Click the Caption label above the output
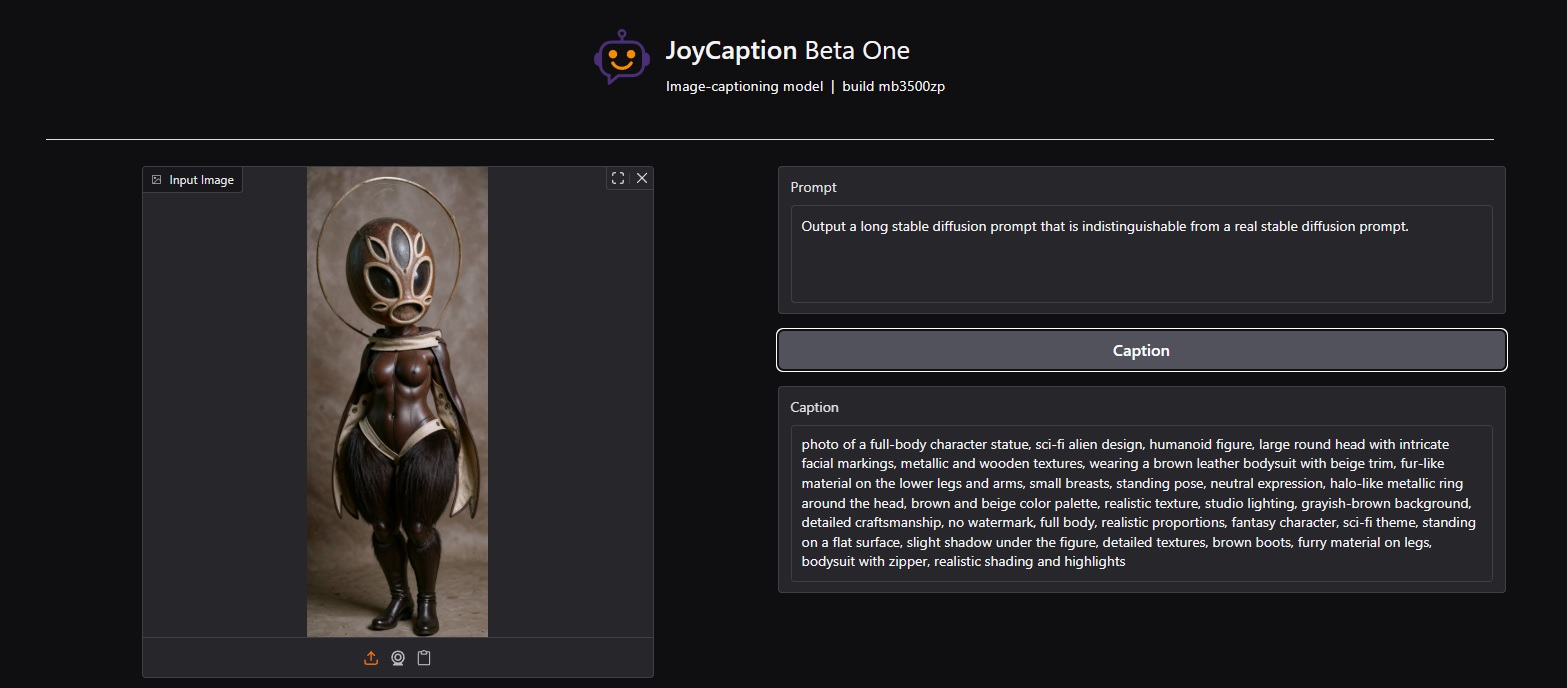Viewport: 1567px width, 688px height. [814, 407]
